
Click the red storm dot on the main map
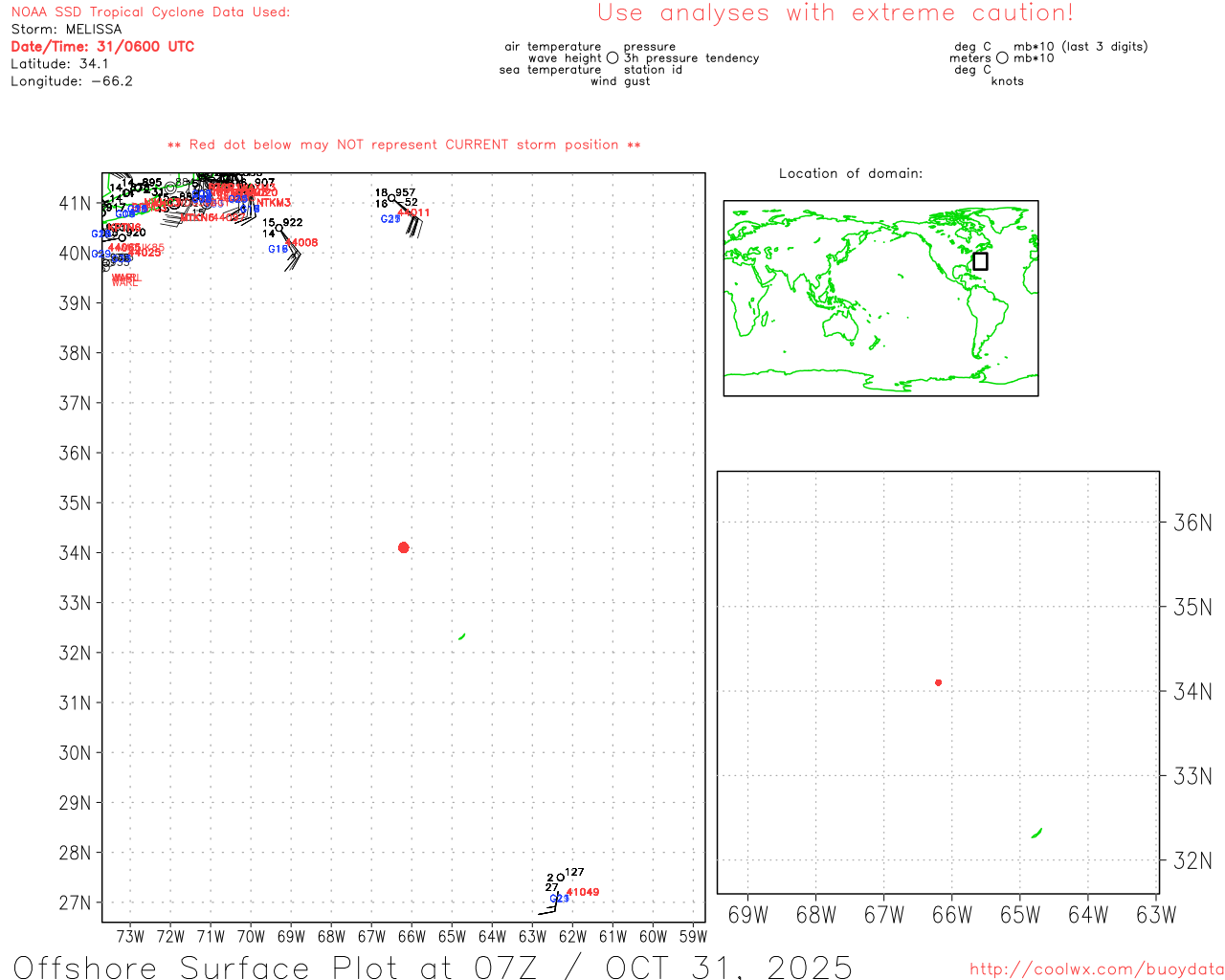coord(403,547)
